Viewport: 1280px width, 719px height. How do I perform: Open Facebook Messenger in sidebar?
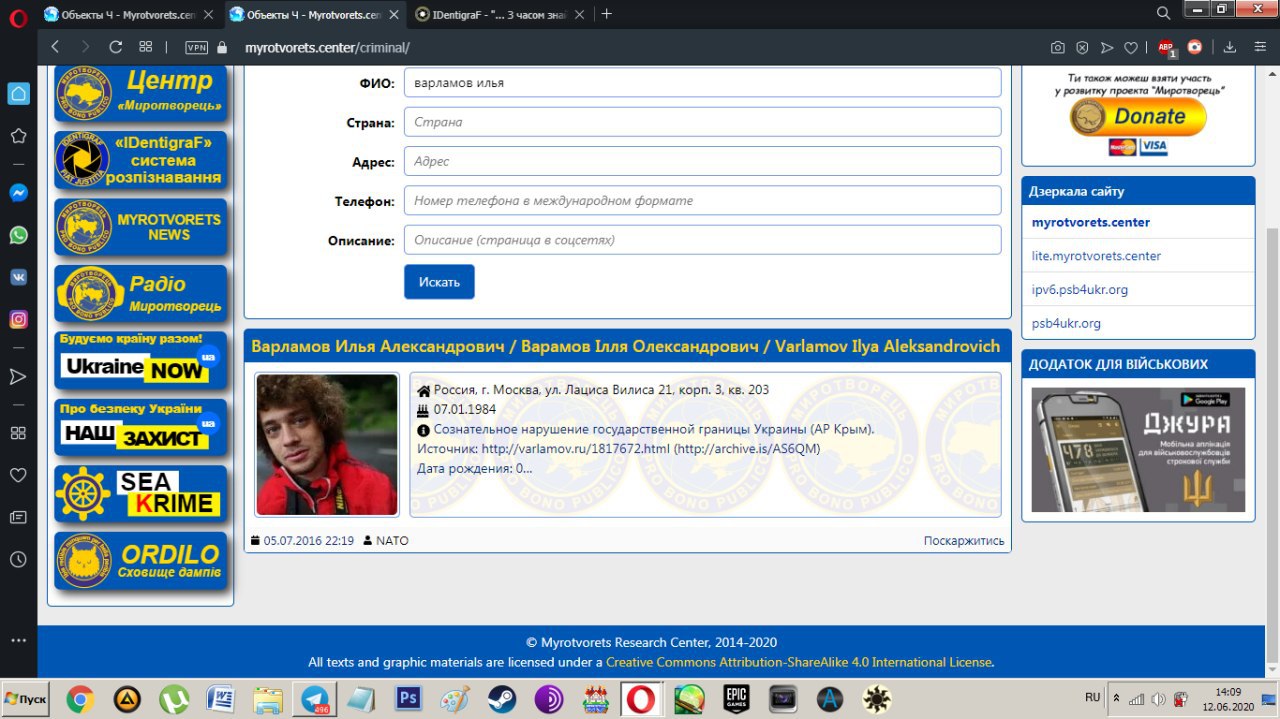coord(18,193)
